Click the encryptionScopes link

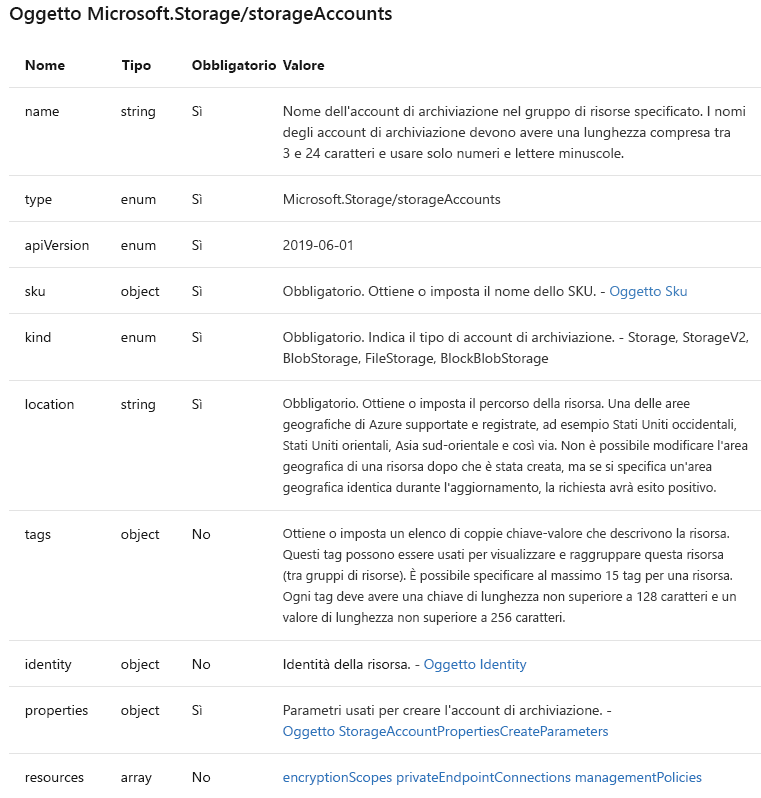click(x=337, y=777)
